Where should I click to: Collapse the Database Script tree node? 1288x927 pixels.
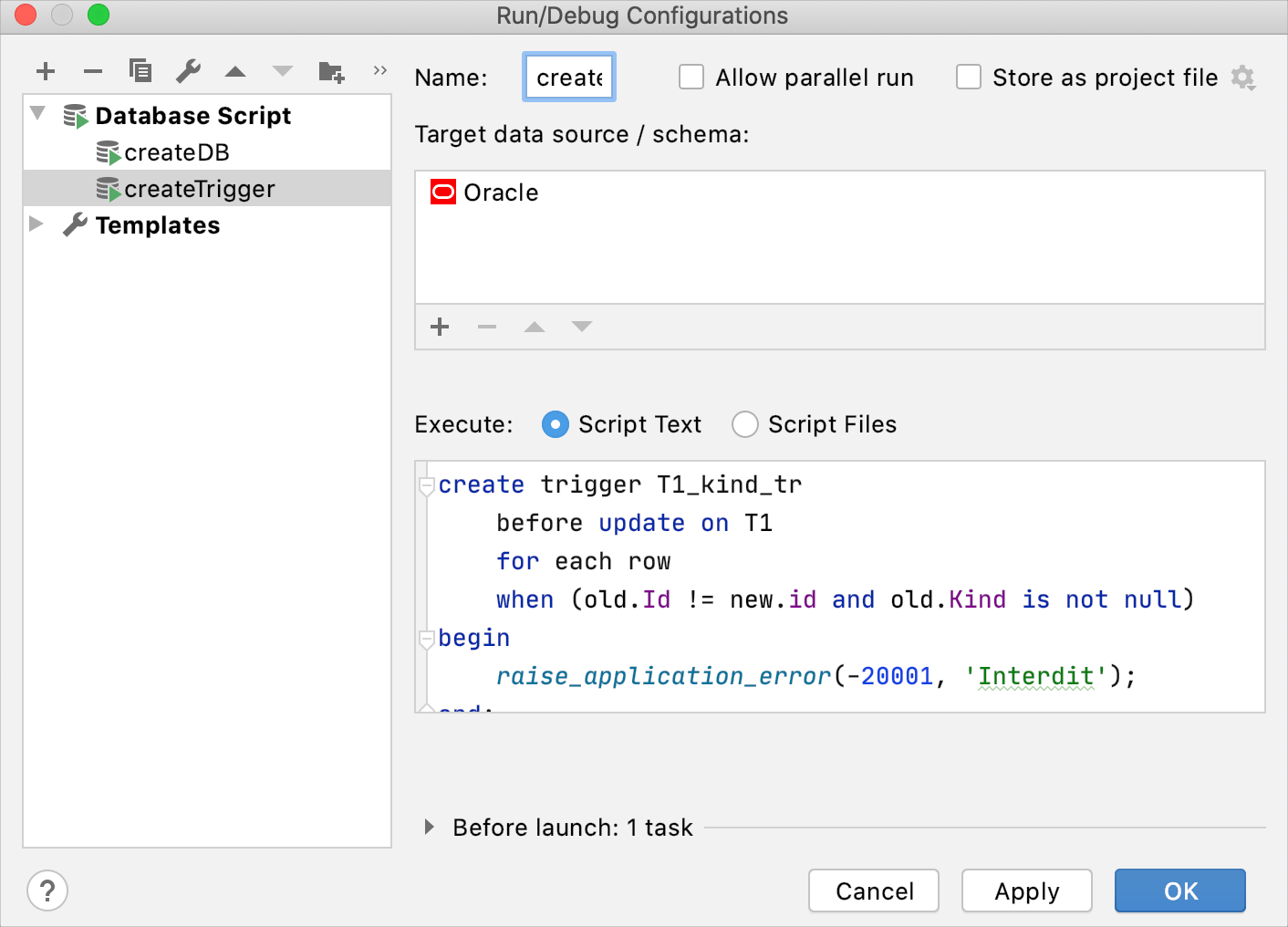point(37,114)
